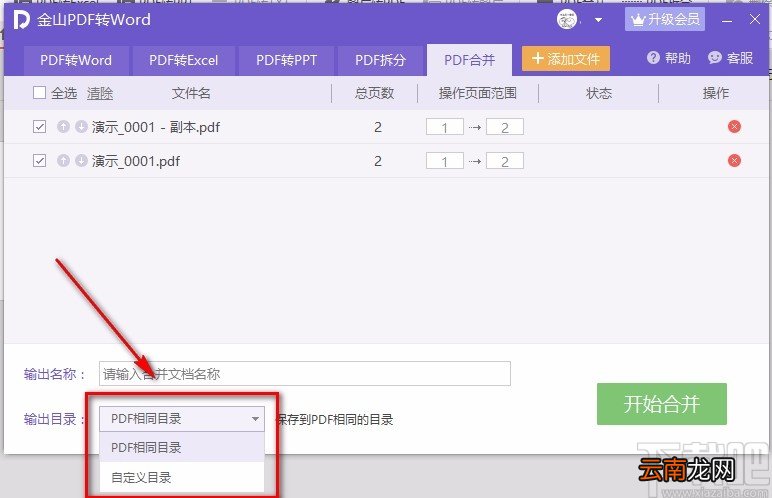Click the 操作页面范围 column header
The width and height of the screenshot is (772, 498).
coord(478,93)
